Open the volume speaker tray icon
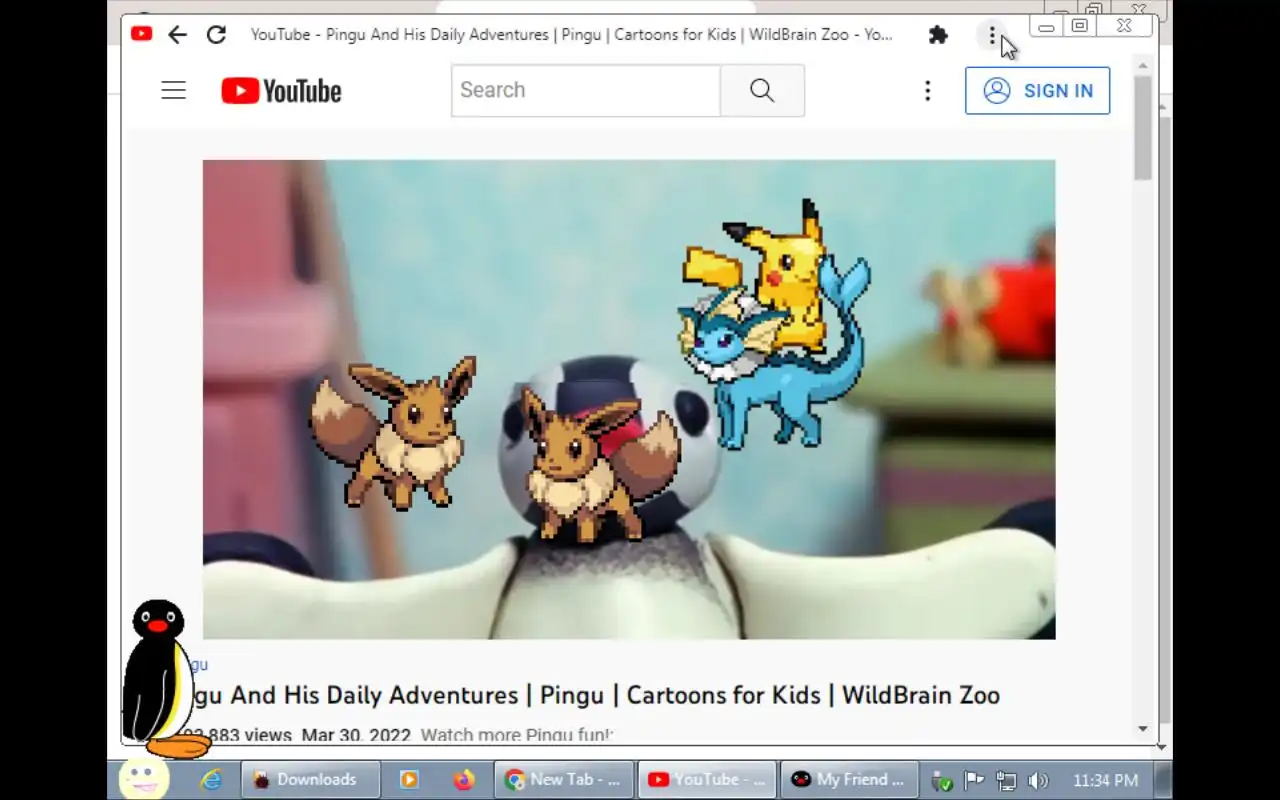This screenshot has width=1280, height=800. [x=1038, y=780]
